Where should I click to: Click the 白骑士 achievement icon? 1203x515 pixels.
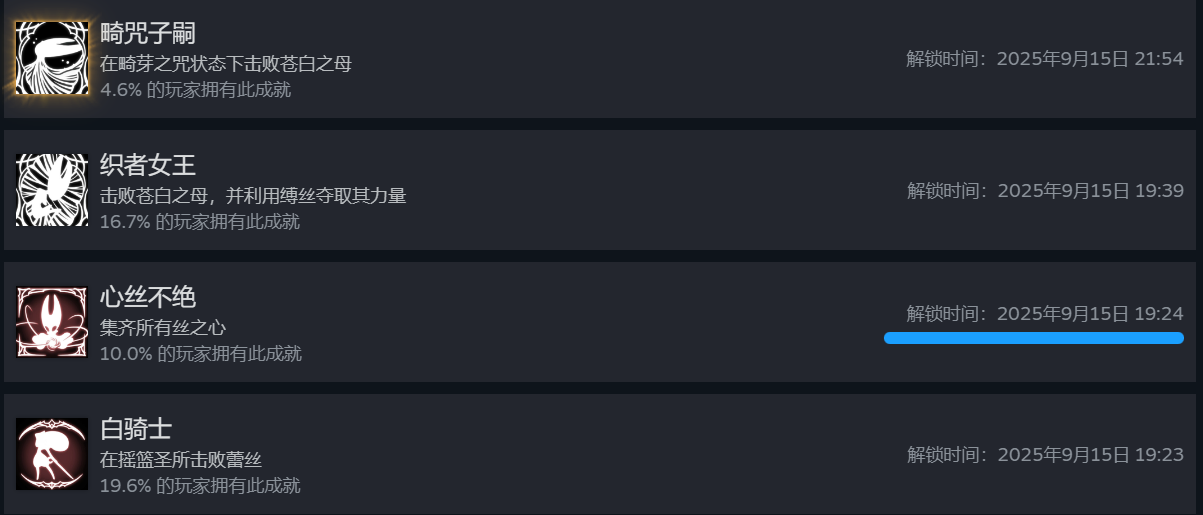[x=52, y=454]
